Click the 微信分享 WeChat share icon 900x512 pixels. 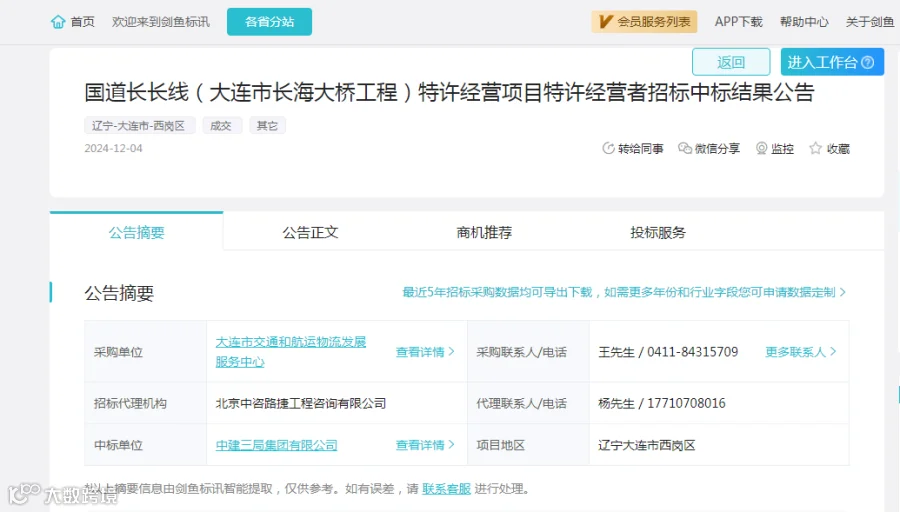(x=685, y=149)
